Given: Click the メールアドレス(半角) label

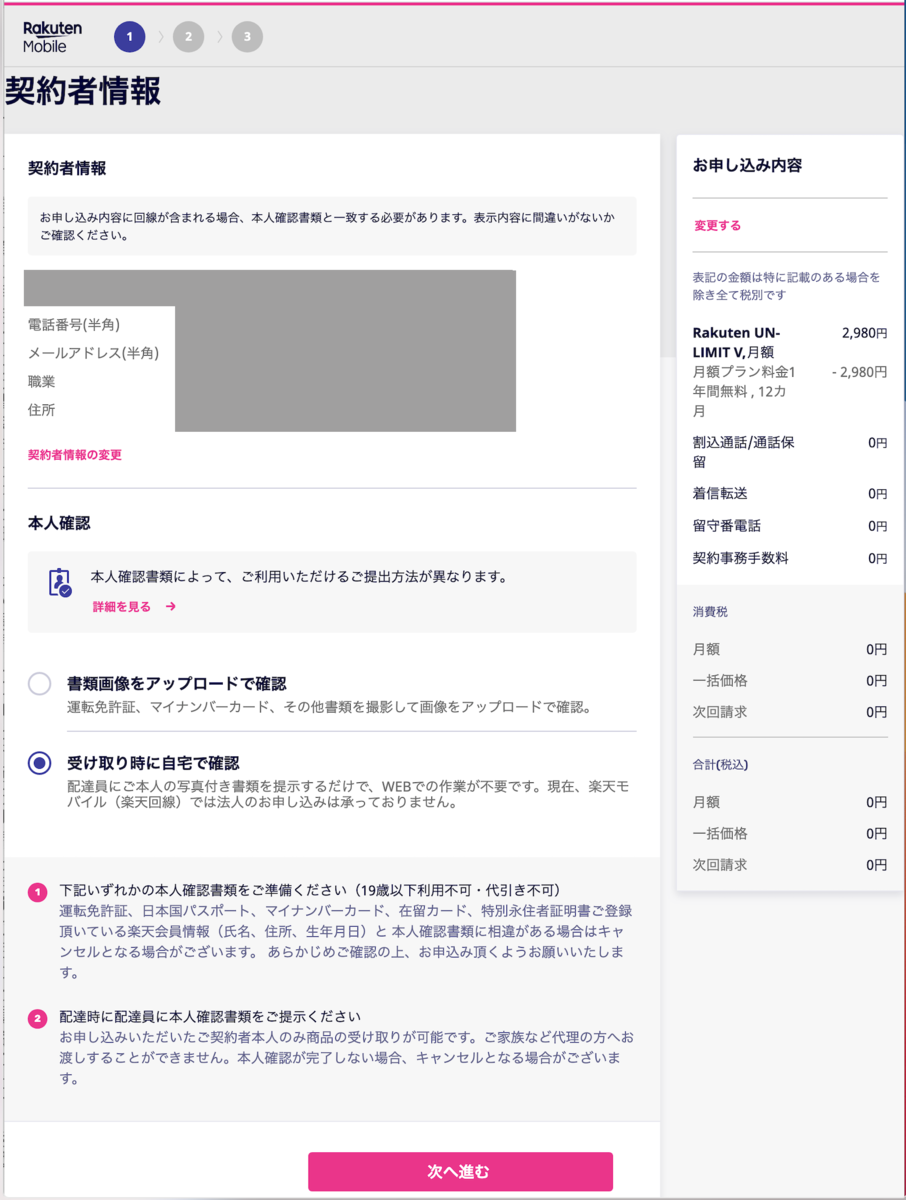Looking at the screenshot, I should (x=93, y=353).
